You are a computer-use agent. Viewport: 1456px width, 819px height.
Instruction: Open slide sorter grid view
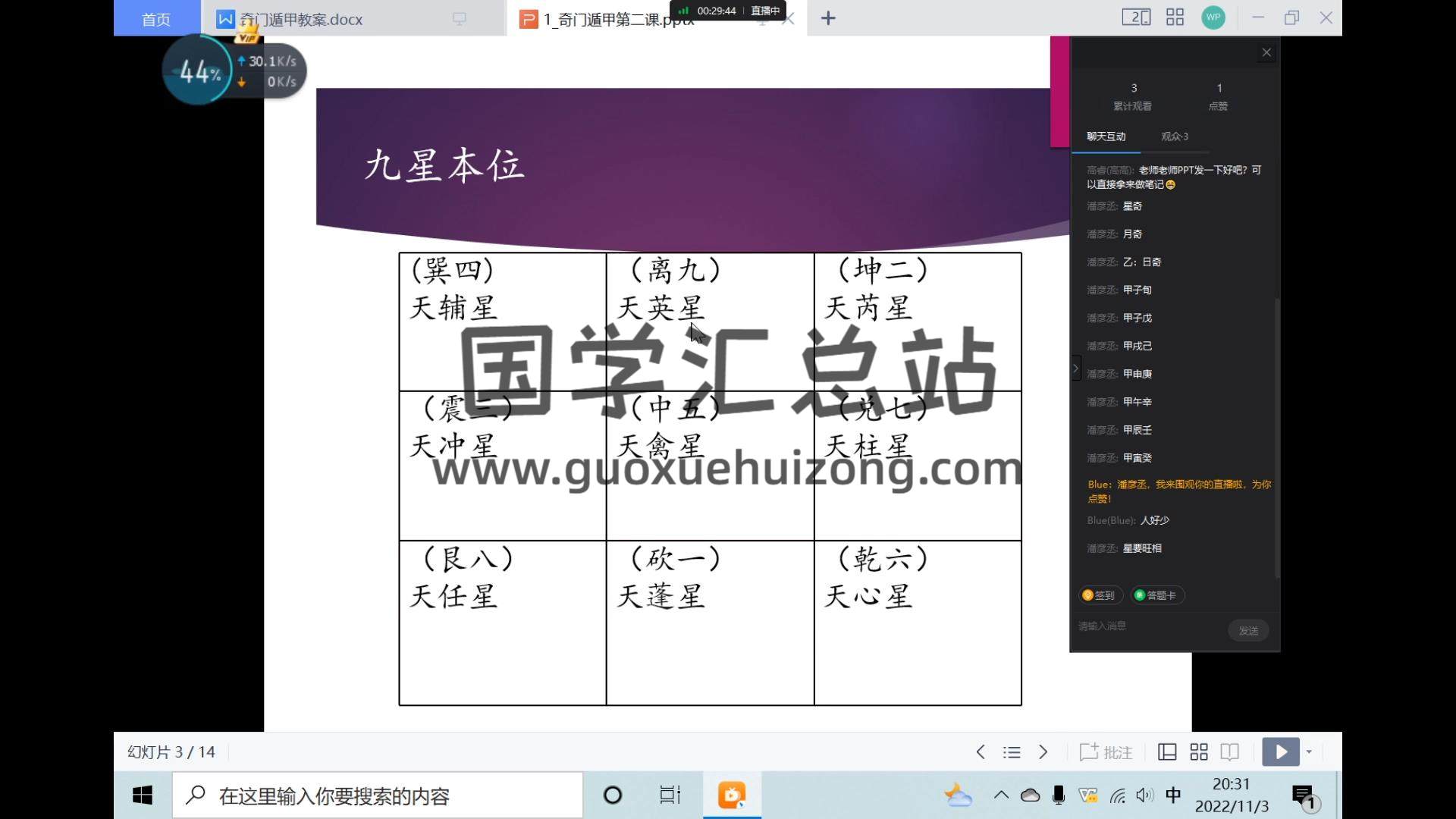[x=1199, y=752]
